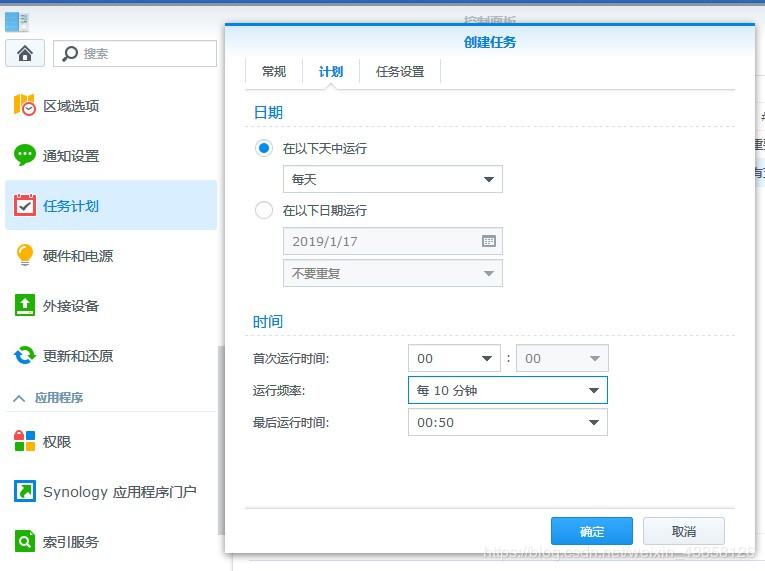
Task: Expand the 每天 days dropdown
Action: coord(393,179)
